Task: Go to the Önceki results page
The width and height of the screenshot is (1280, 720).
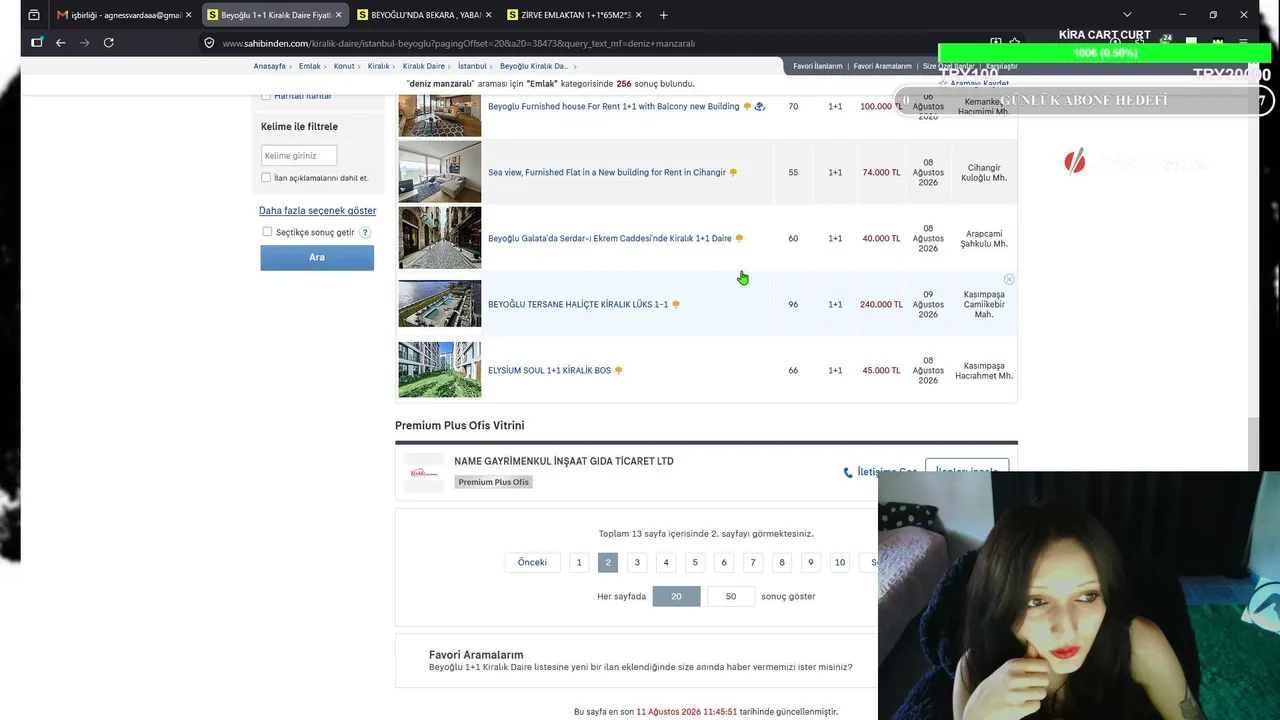Action: click(x=532, y=562)
